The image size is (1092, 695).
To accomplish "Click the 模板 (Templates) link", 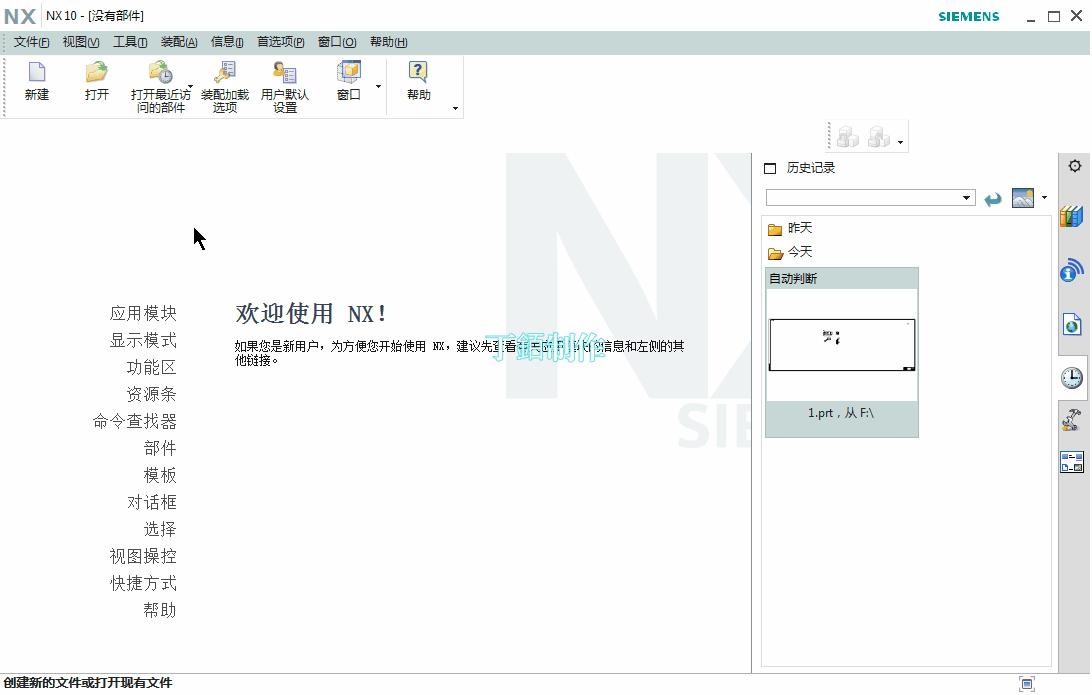I will point(159,475).
